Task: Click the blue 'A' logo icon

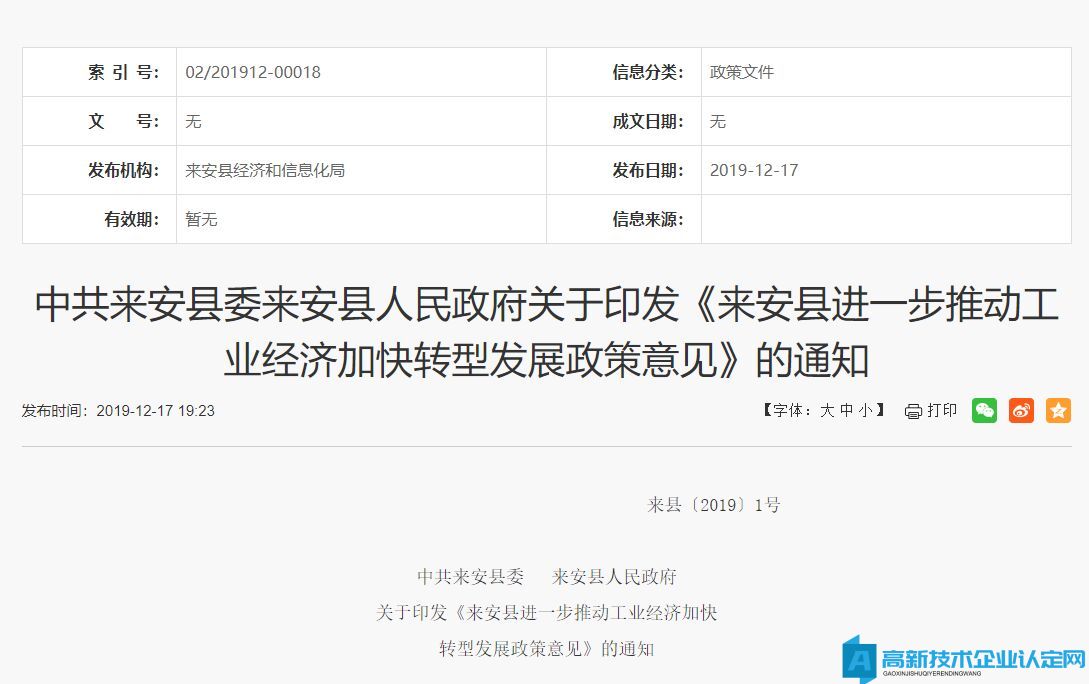Action: coord(858,659)
